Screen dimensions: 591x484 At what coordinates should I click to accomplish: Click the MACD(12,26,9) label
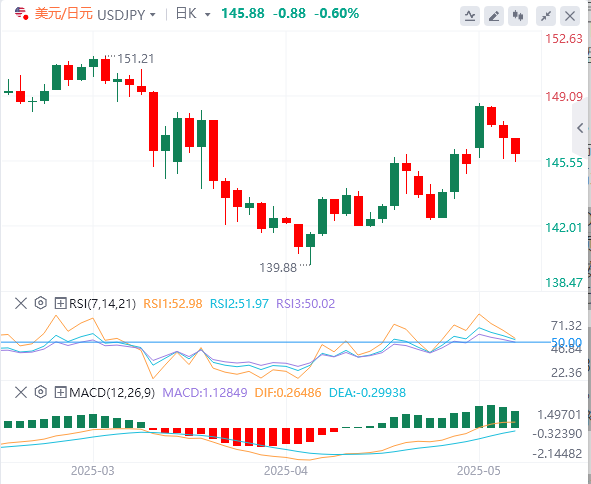coord(112,393)
